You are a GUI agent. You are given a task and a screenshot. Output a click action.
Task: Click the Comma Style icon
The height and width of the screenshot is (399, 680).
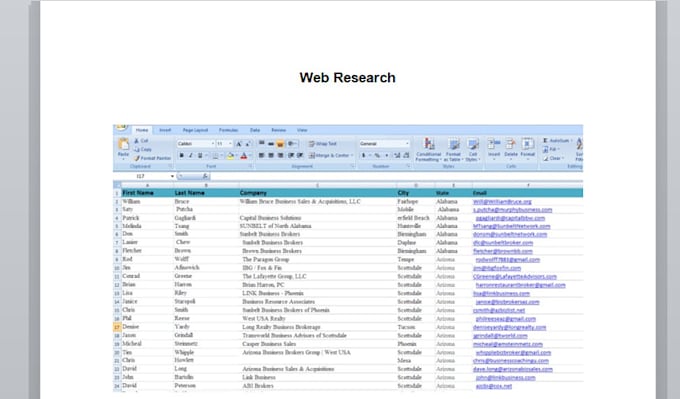point(386,155)
